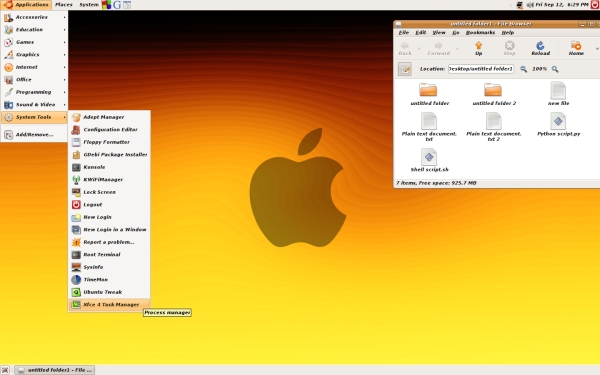This screenshot has height=375, width=600.
Task: Go Up one folder level
Action: point(478,49)
